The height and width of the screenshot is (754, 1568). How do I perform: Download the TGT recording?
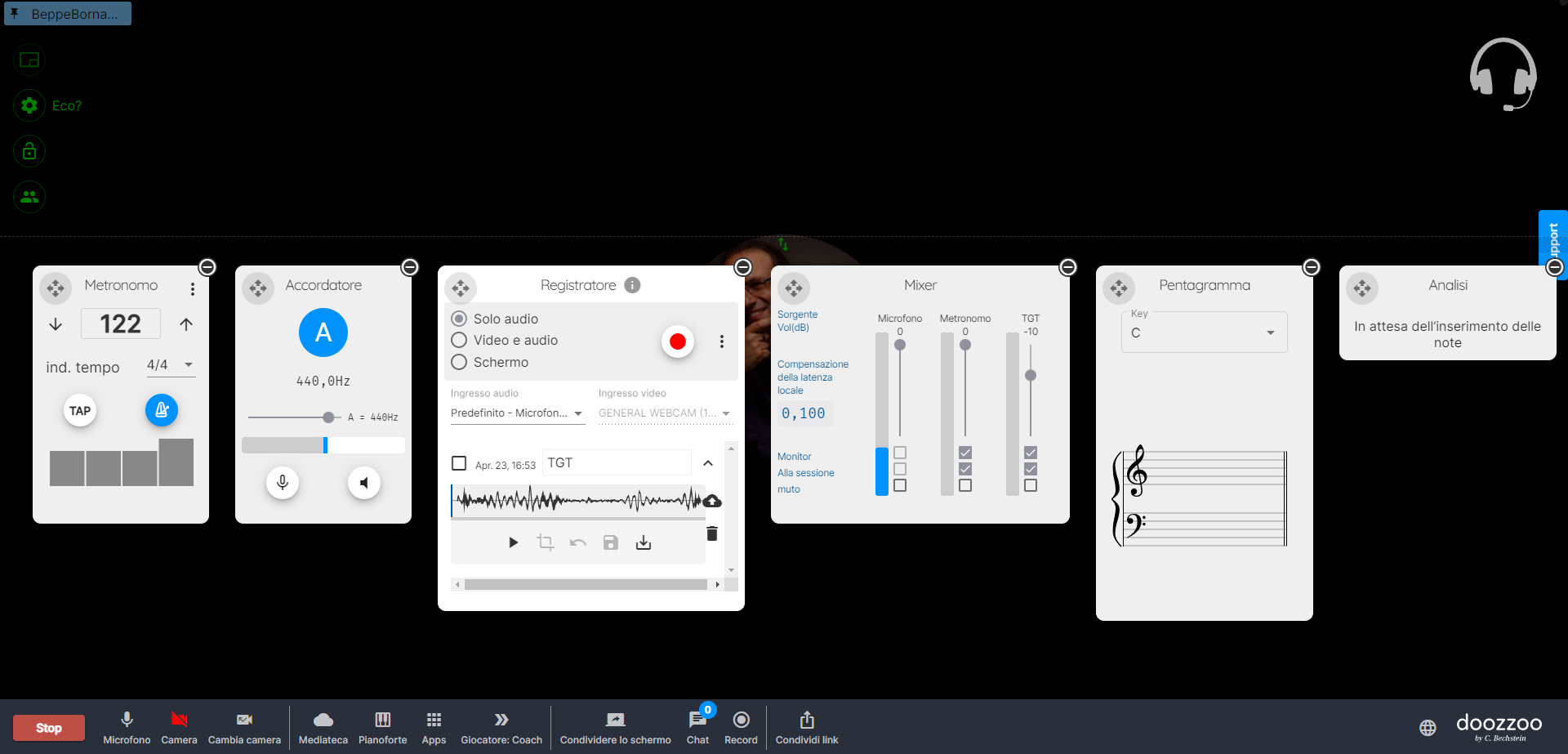click(644, 542)
